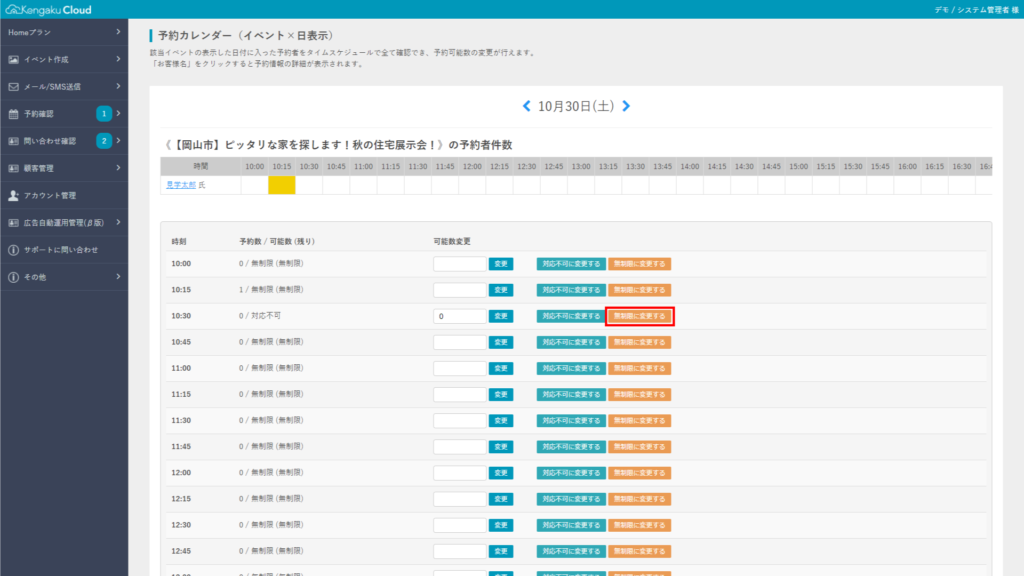
Task: Click 対応不可に変更する for the 12:45 row
Action: (x=571, y=551)
